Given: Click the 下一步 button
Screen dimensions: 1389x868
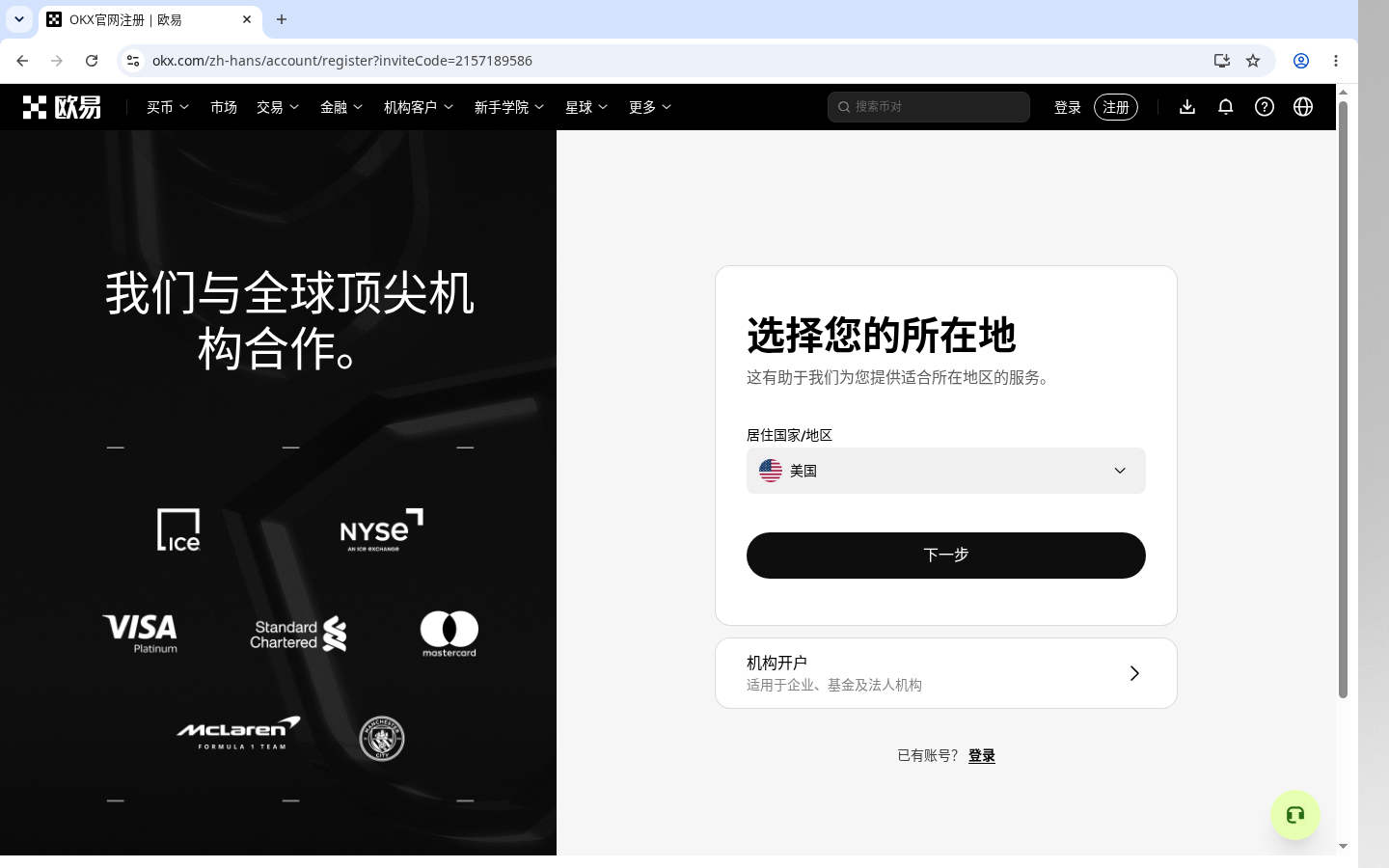Looking at the screenshot, I should (946, 556).
